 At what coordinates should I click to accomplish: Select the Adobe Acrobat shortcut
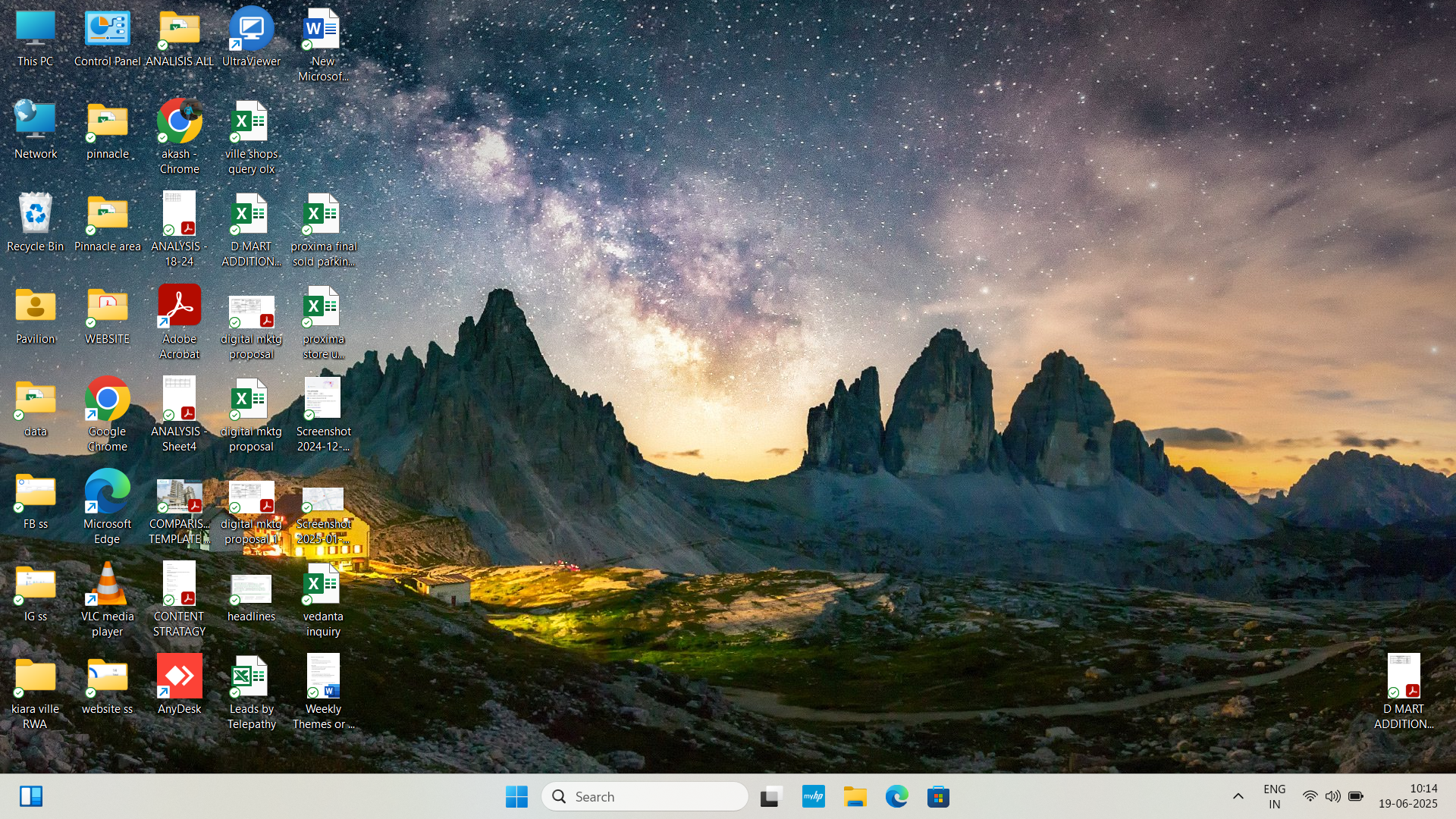coord(180,309)
